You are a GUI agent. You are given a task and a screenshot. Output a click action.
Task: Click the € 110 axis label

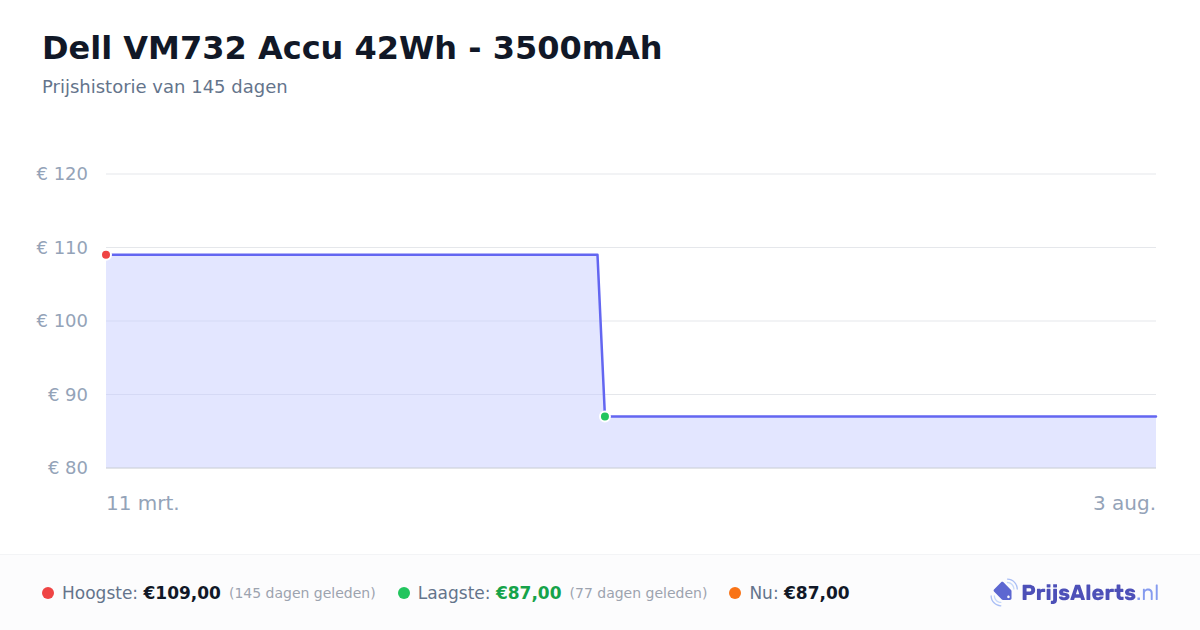click(x=62, y=248)
